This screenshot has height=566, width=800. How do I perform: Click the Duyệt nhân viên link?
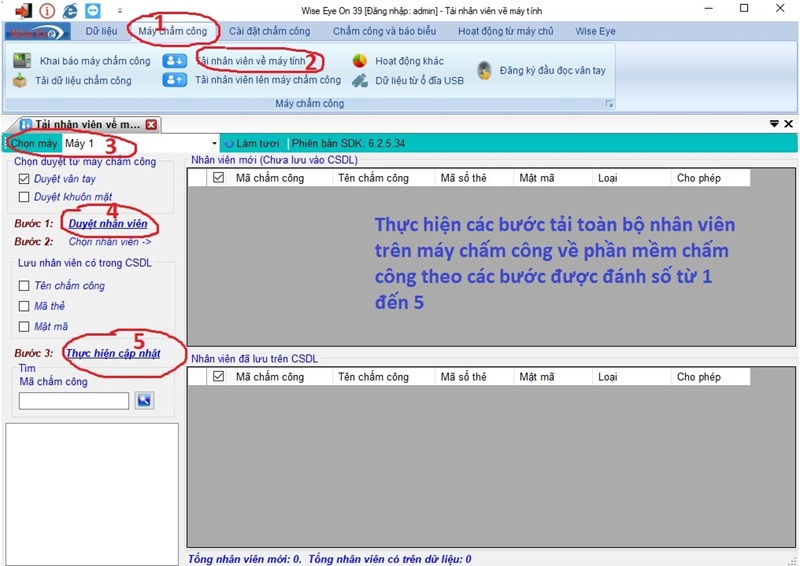coord(108,223)
